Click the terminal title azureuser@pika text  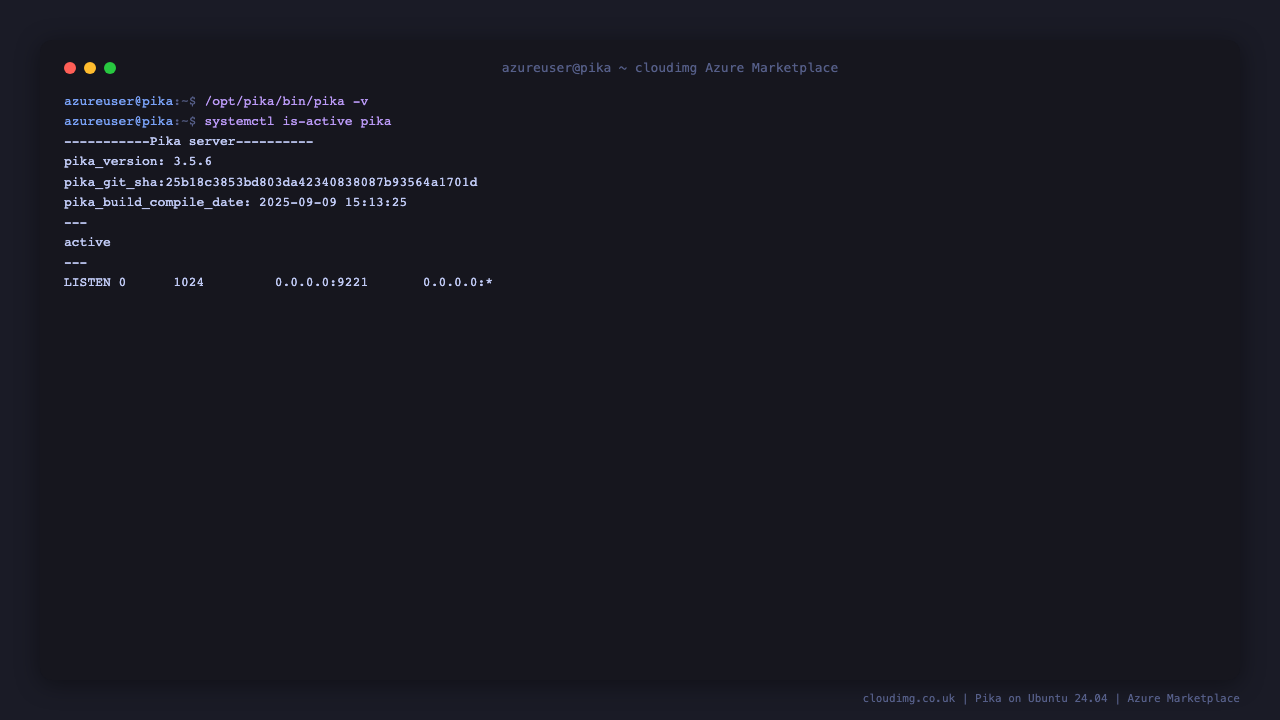click(x=556, y=68)
